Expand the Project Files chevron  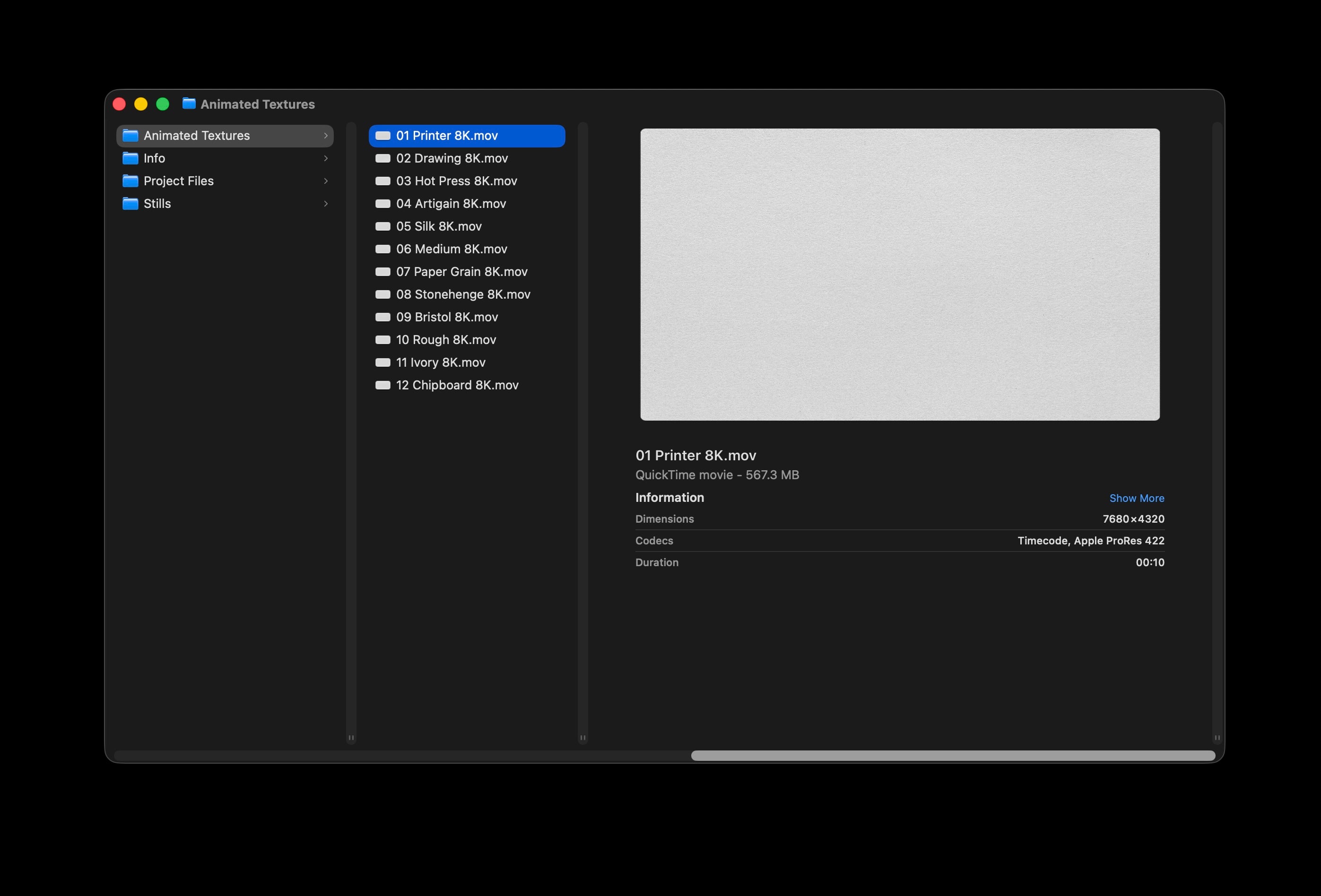pyautogui.click(x=326, y=181)
